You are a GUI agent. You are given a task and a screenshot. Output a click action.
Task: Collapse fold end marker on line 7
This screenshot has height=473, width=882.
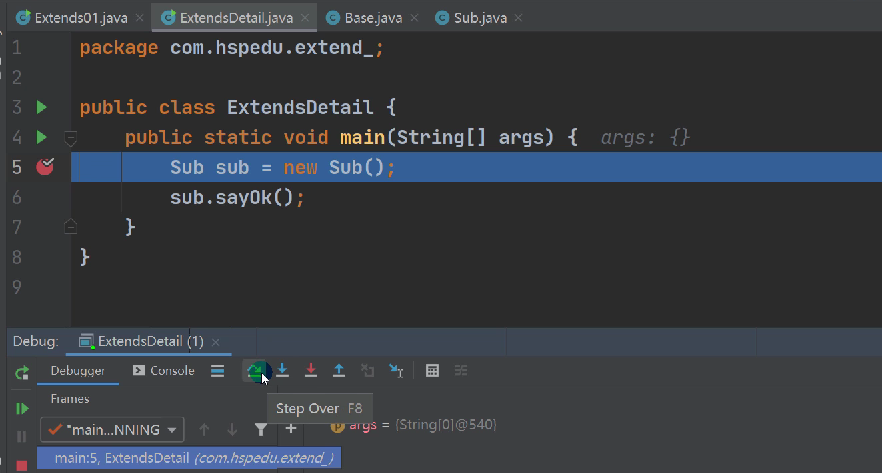(70, 227)
